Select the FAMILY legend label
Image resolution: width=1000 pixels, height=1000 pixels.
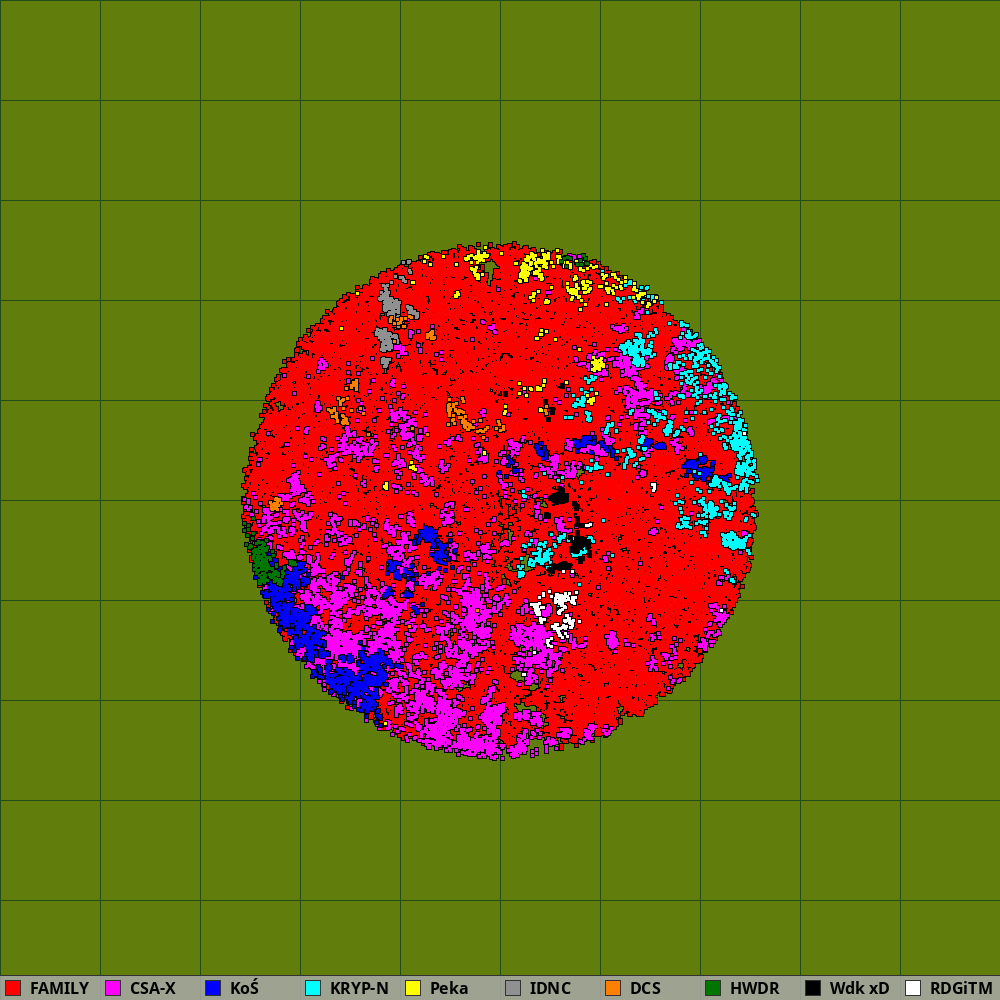point(59,989)
